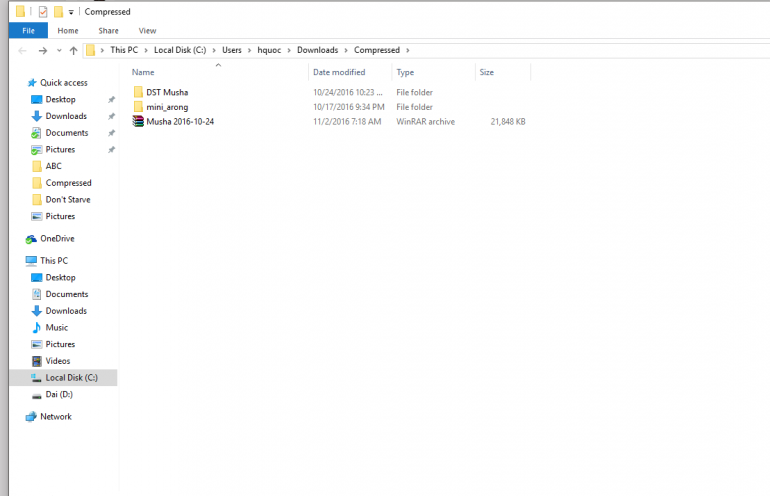Open Don't Starve folder in Quick access
Image resolution: width=770 pixels, height=496 pixels.
(x=67, y=199)
